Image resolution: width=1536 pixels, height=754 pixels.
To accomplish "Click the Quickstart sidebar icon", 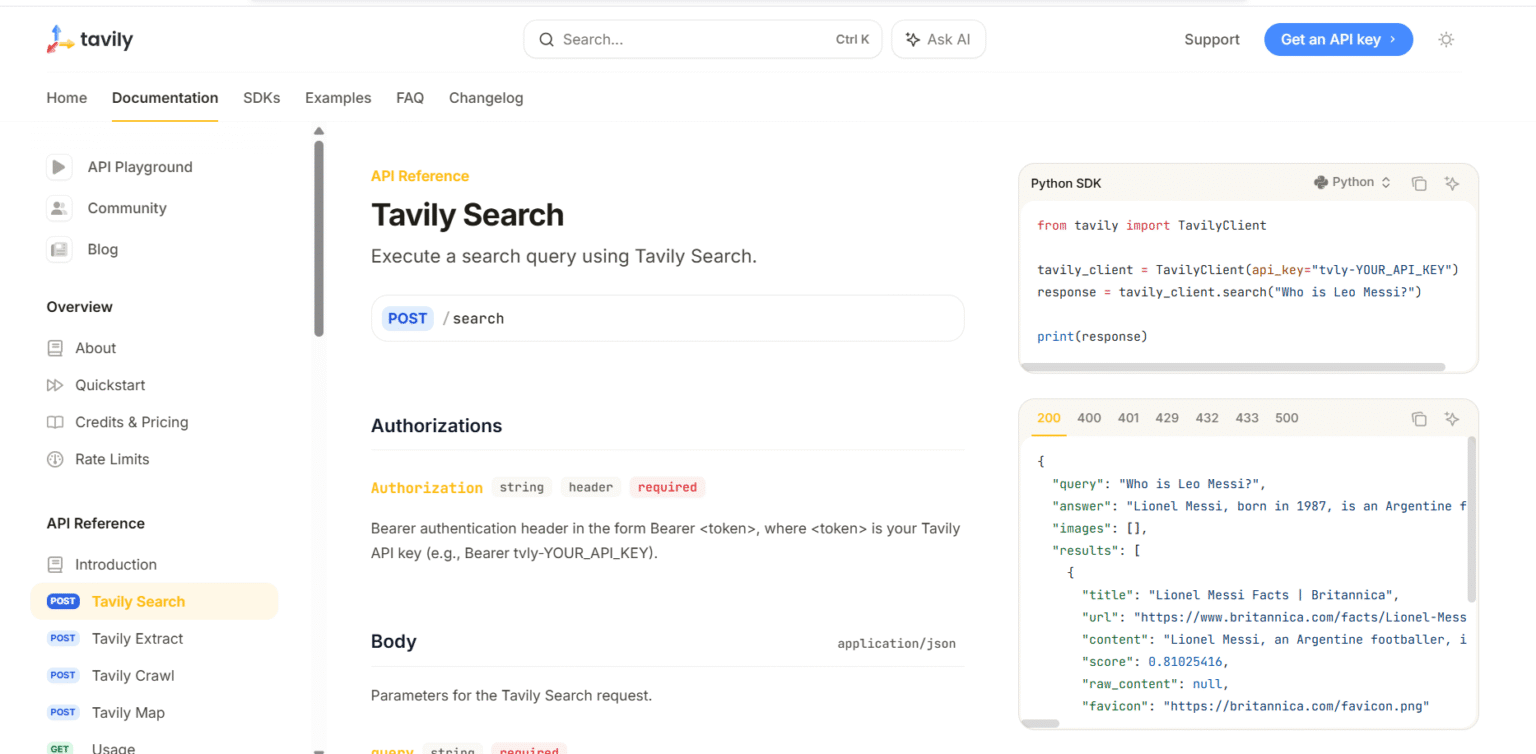I will [x=58, y=385].
